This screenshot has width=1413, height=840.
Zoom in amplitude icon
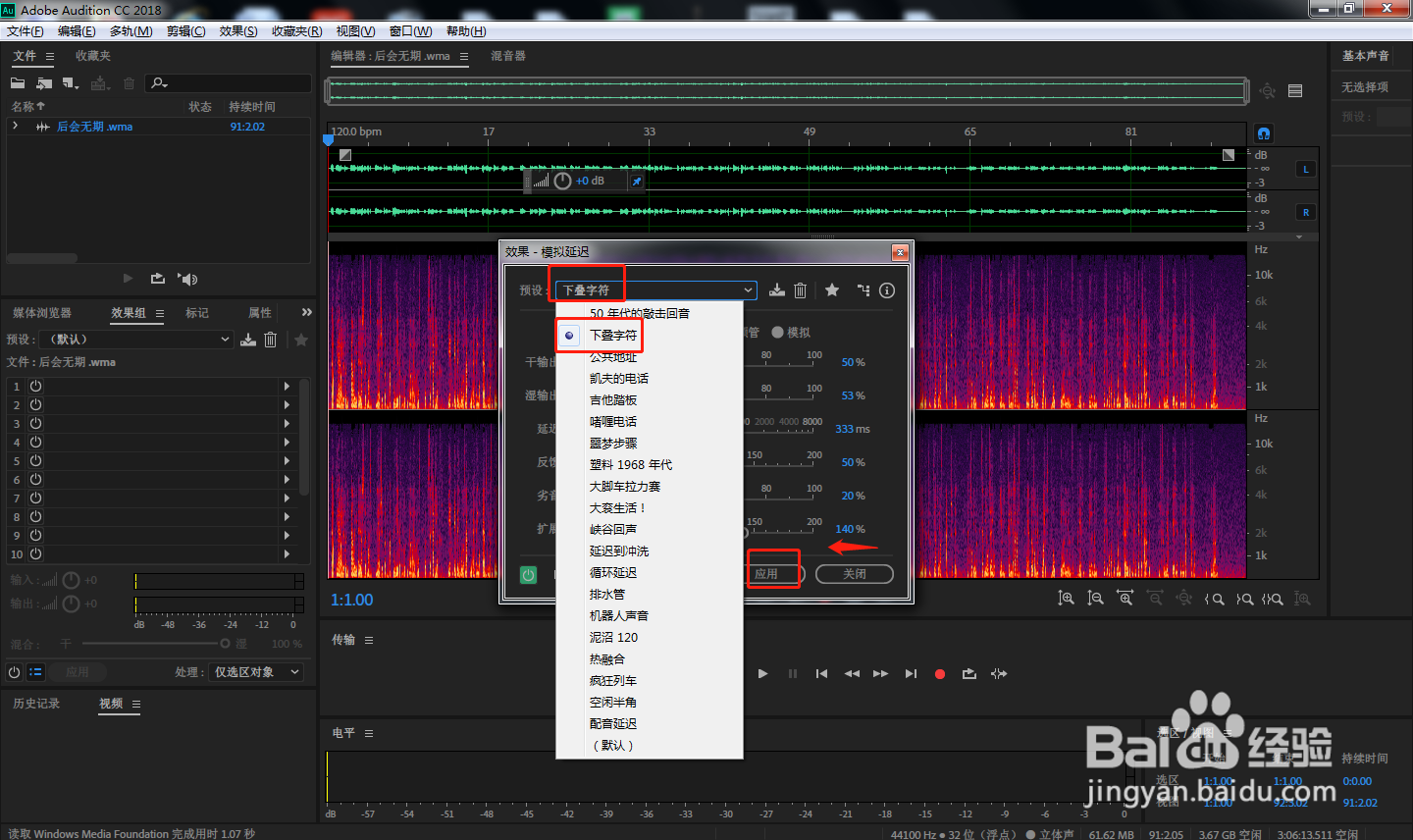tap(1067, 599)
